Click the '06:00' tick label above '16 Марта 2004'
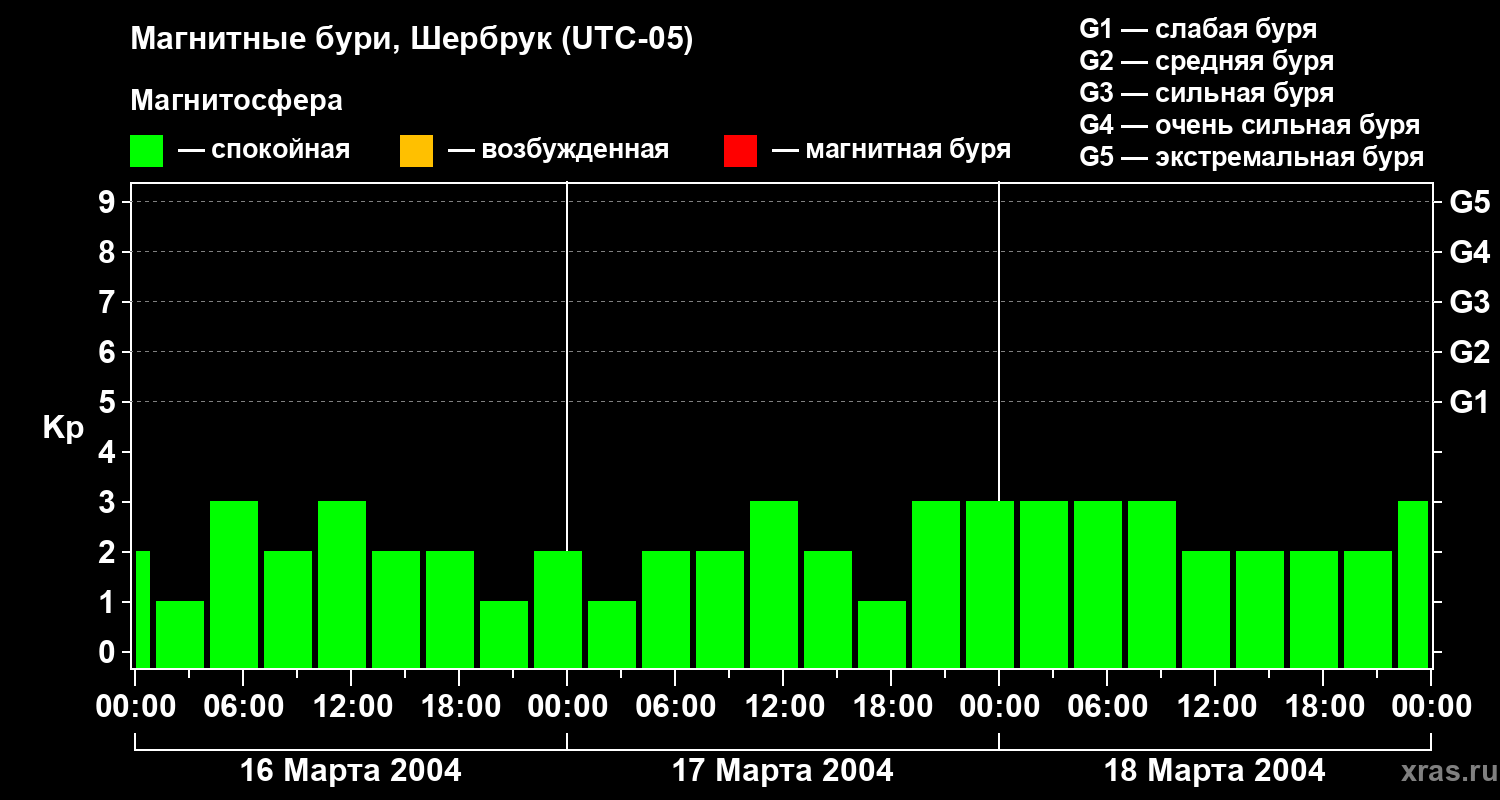 (243, 707)
